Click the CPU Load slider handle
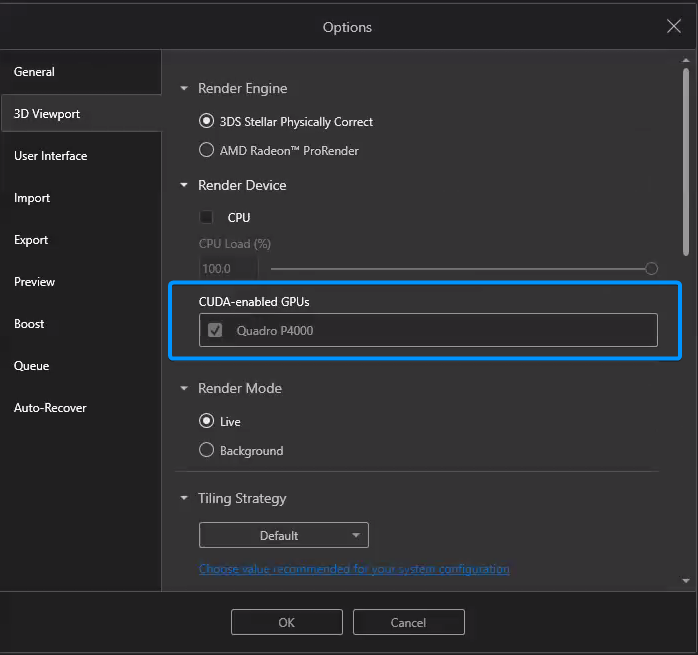This screenshot has height=655, width=698. click(651, 269)
